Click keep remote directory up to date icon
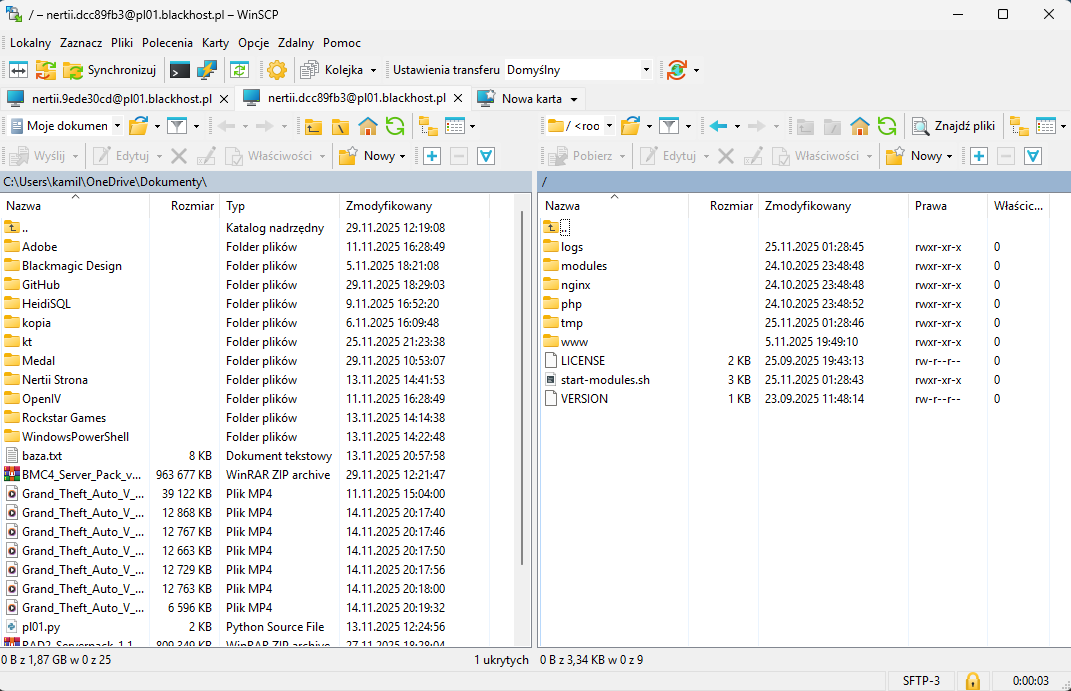Screen dimensions: 1071x691 click(x=239, y=70)
